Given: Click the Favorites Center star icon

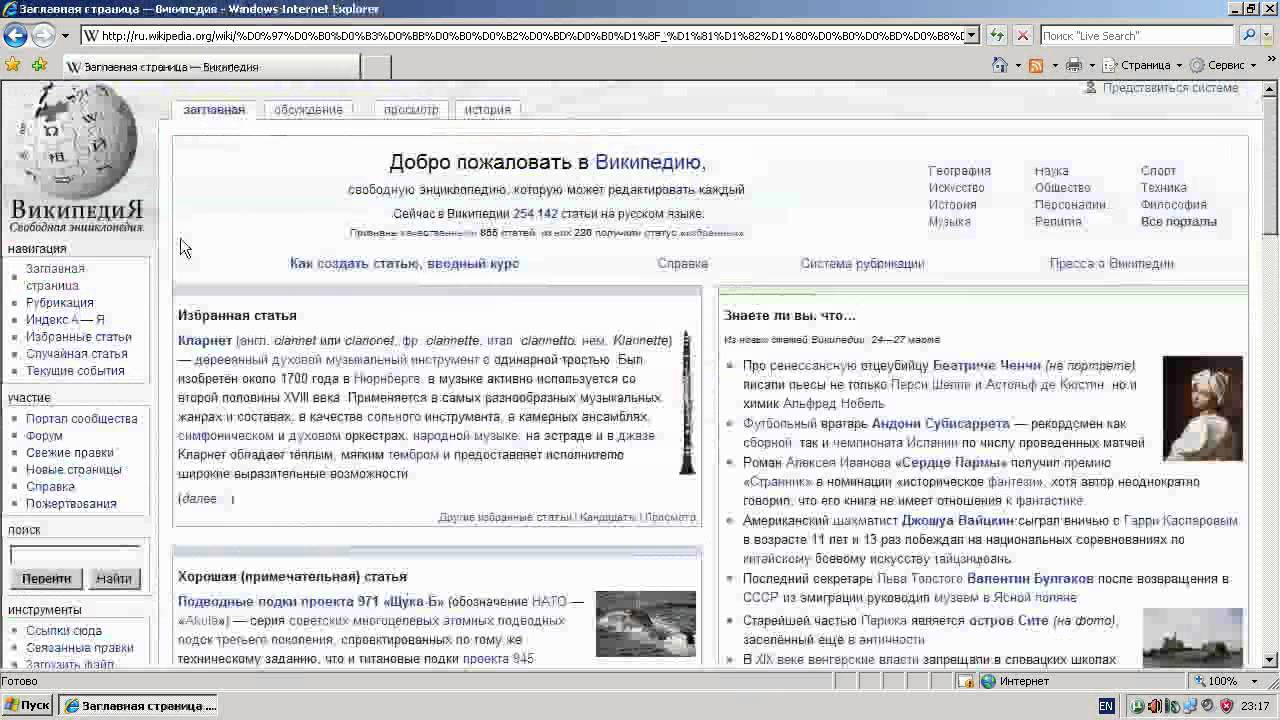Looking at the screenshot, I should click(x=13, y=65).
